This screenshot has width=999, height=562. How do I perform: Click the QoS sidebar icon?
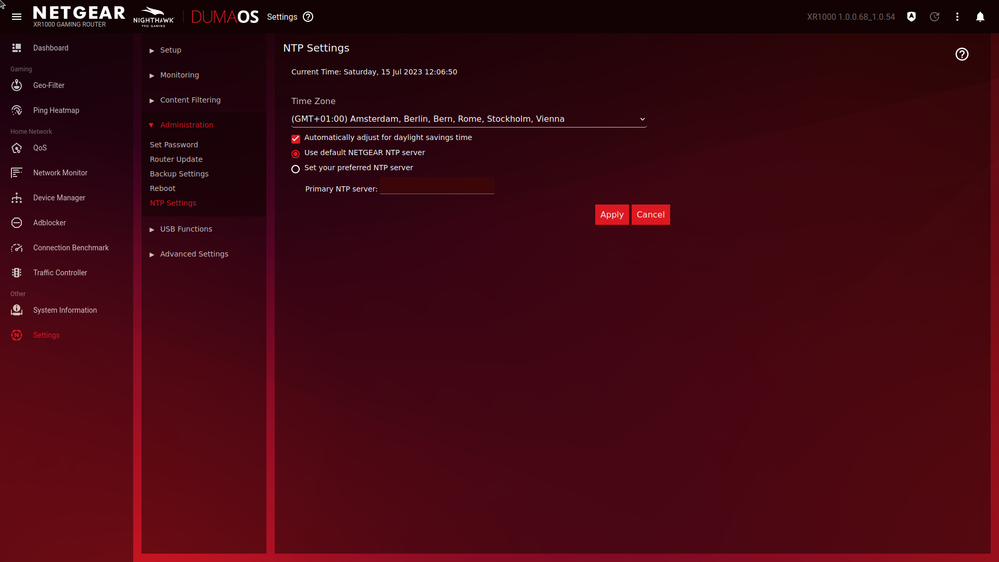coord(17,148)
